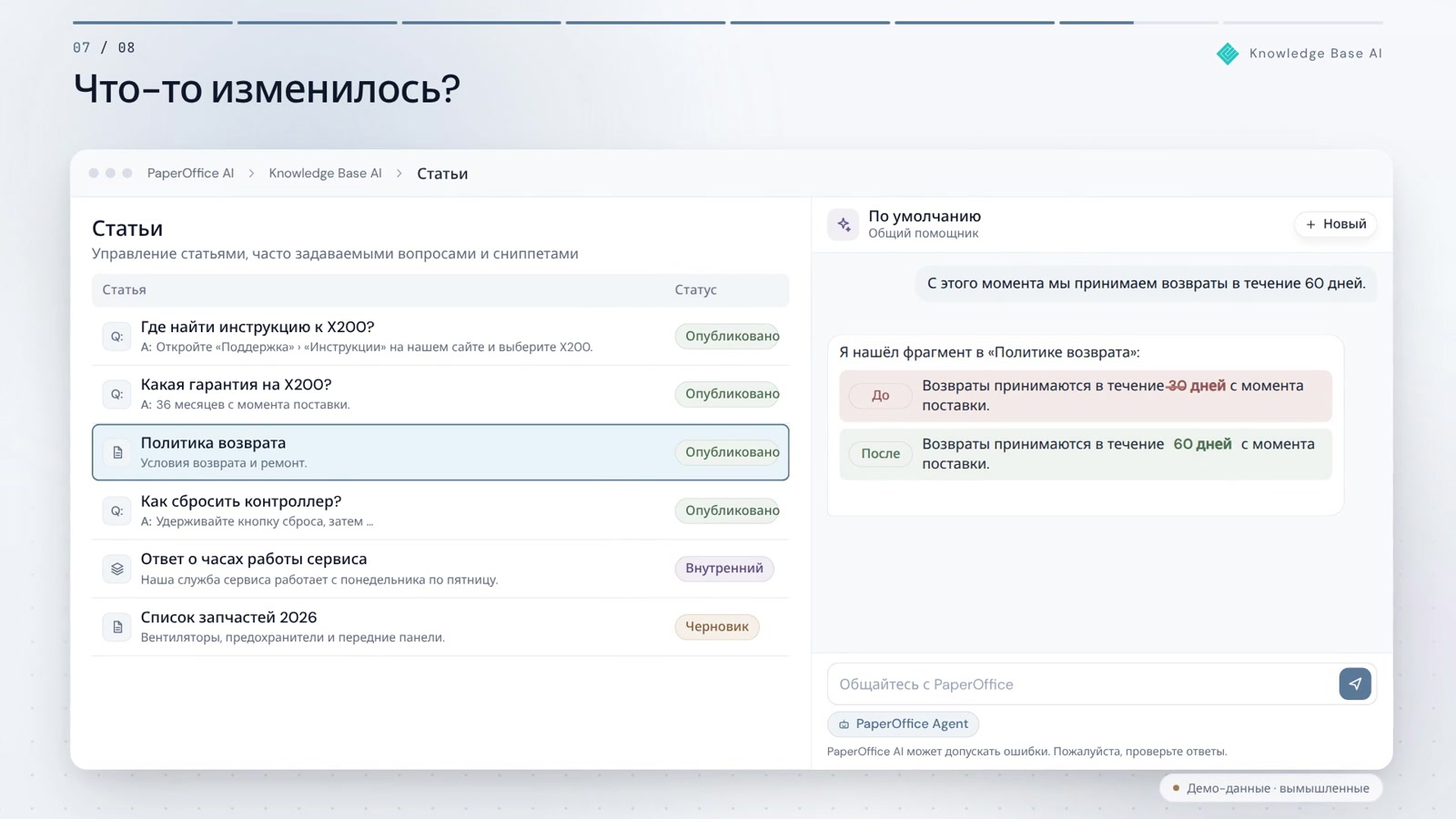Click the sparkle assistant icon beside По умолчанию
Viewport: 1456px width, 819px height.
(844, 224)
